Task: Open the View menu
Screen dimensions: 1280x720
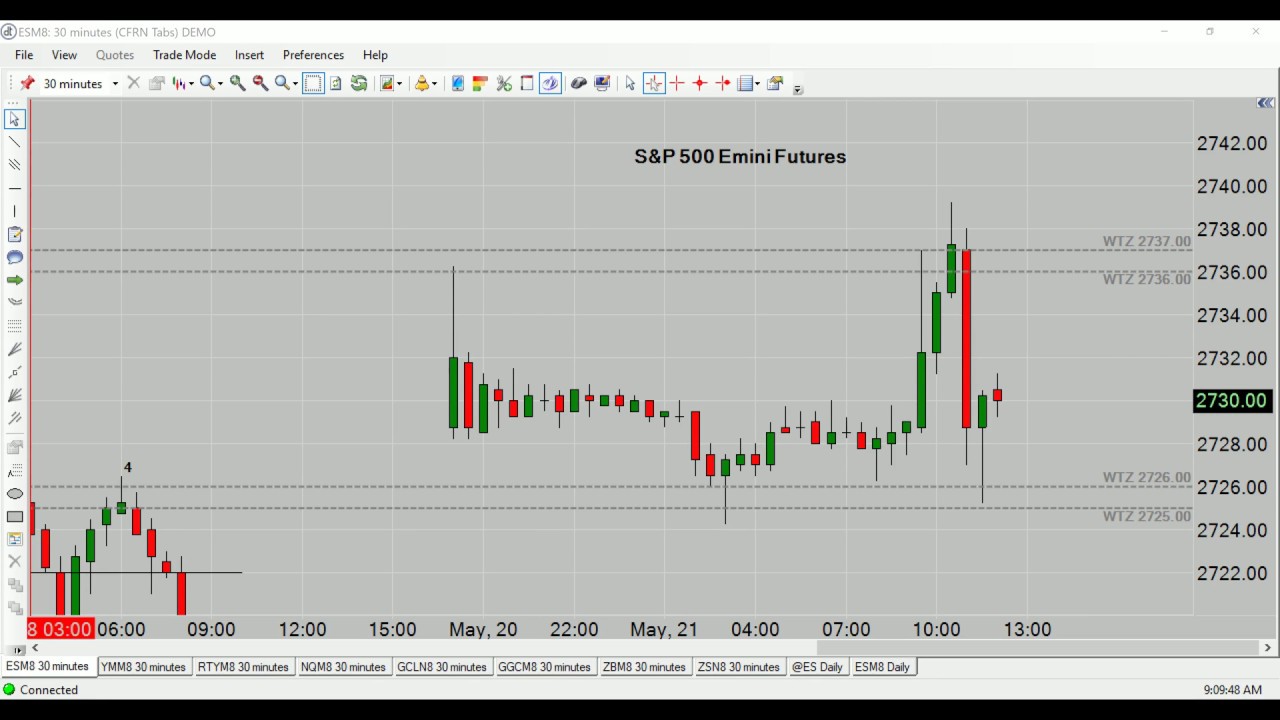Action: coord(64,55)
